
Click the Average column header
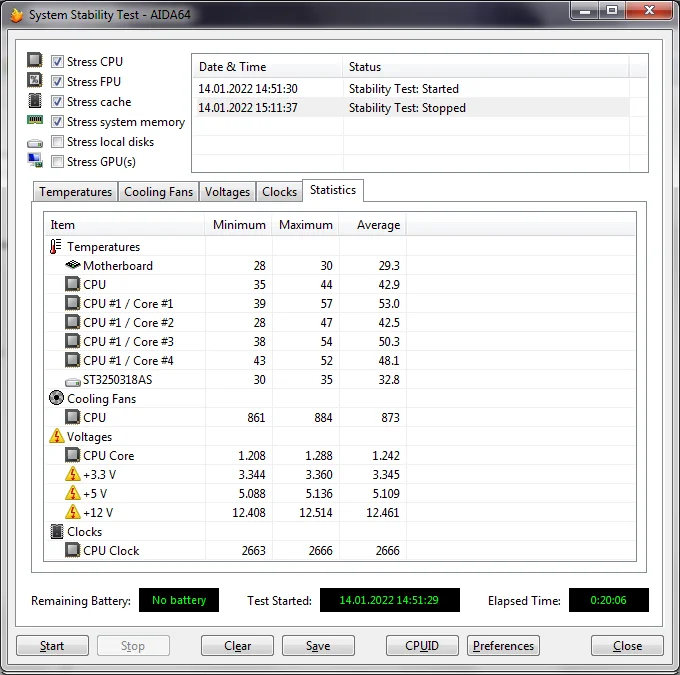373,225
